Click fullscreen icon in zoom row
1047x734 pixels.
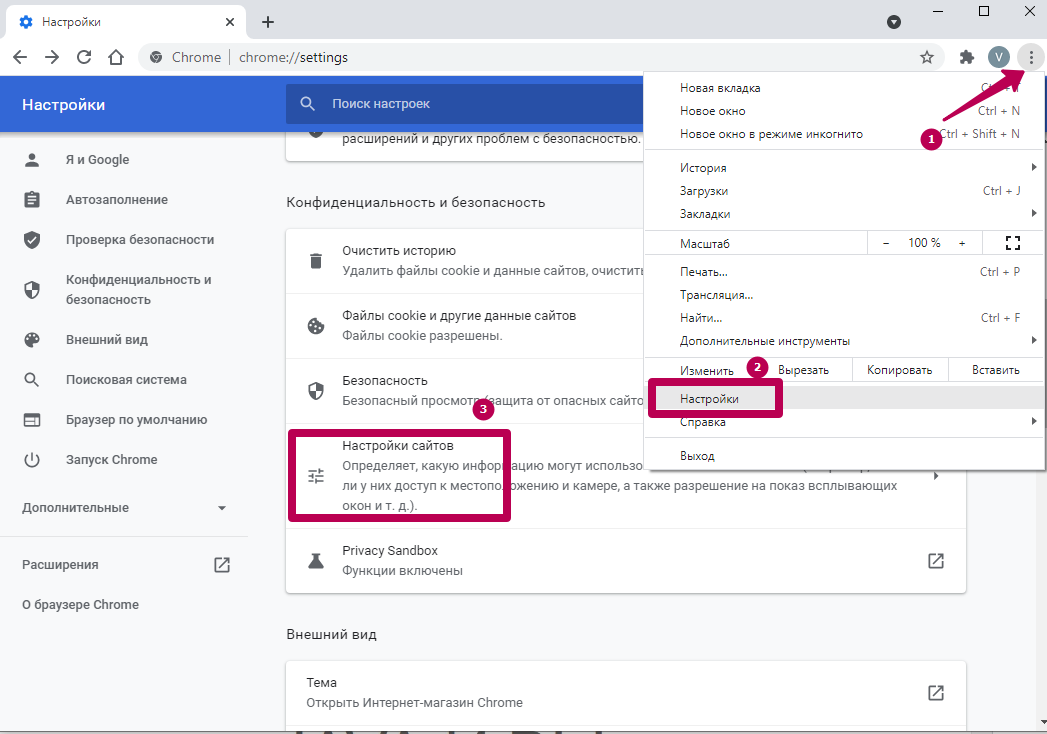point(1012,243)
